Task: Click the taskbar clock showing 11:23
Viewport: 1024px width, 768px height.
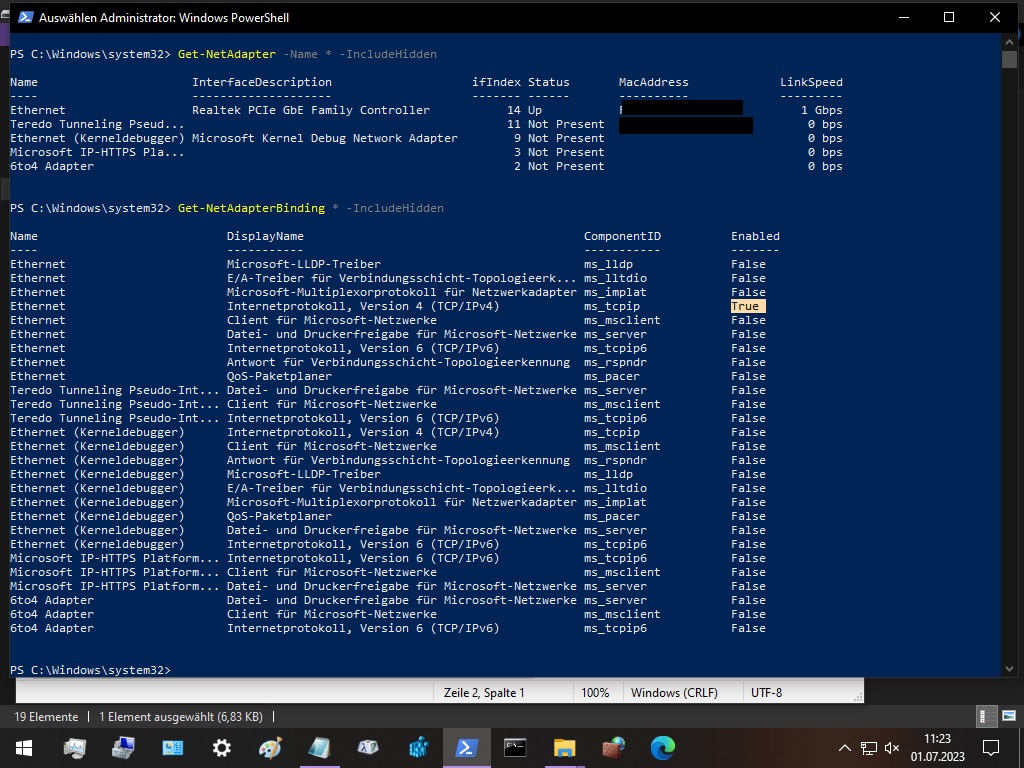Action: point(937,747)
